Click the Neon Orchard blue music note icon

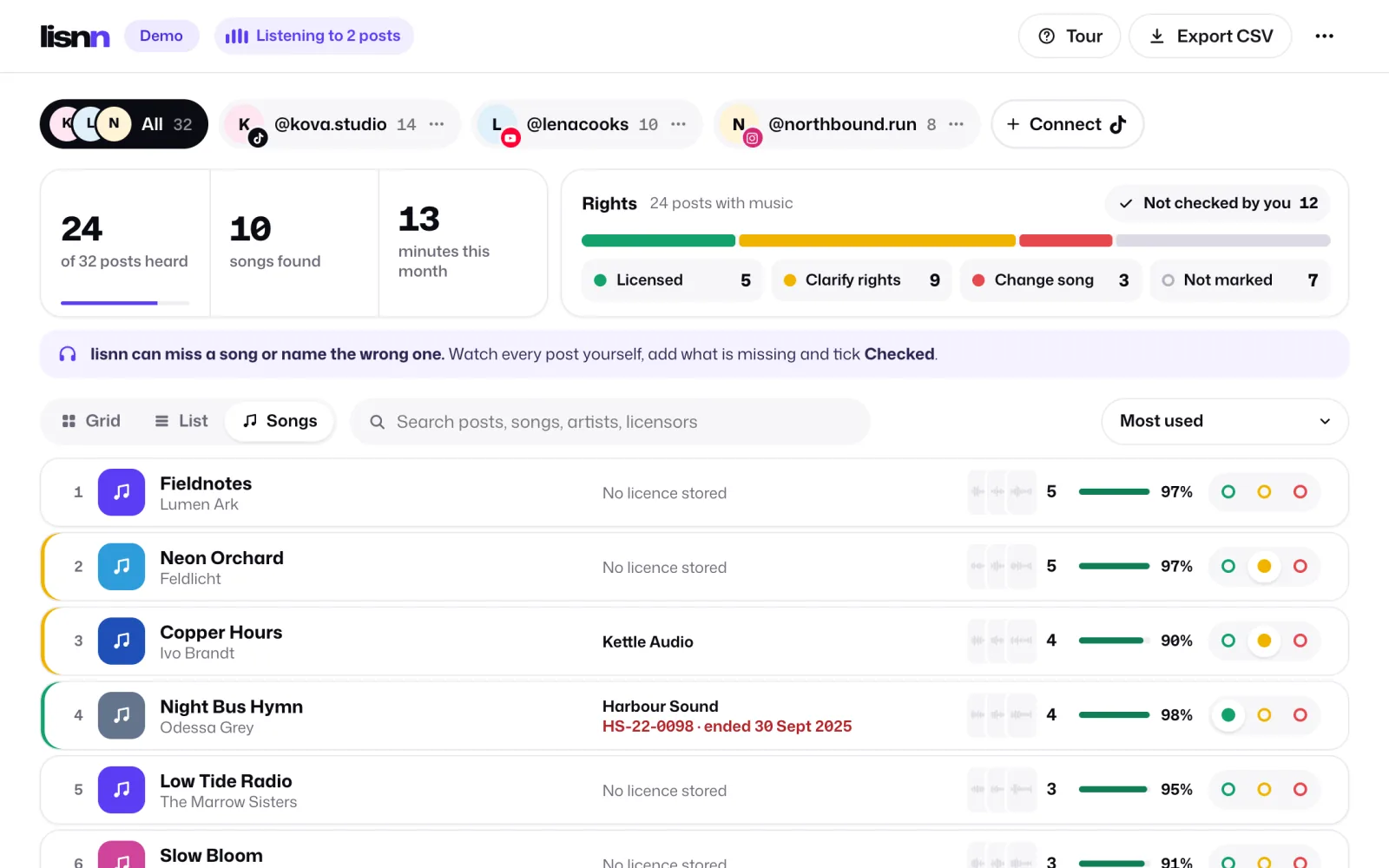pos(122,567)
